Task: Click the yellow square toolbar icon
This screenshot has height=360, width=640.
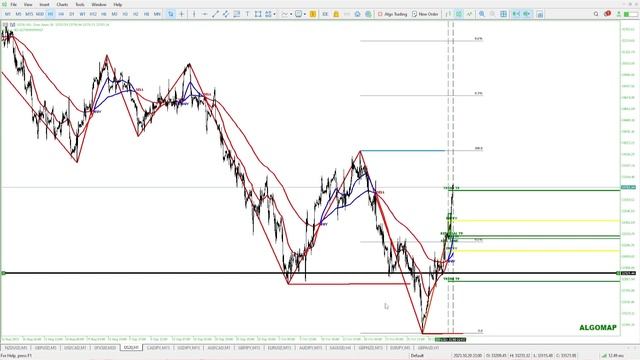Action: pos(313,14)
